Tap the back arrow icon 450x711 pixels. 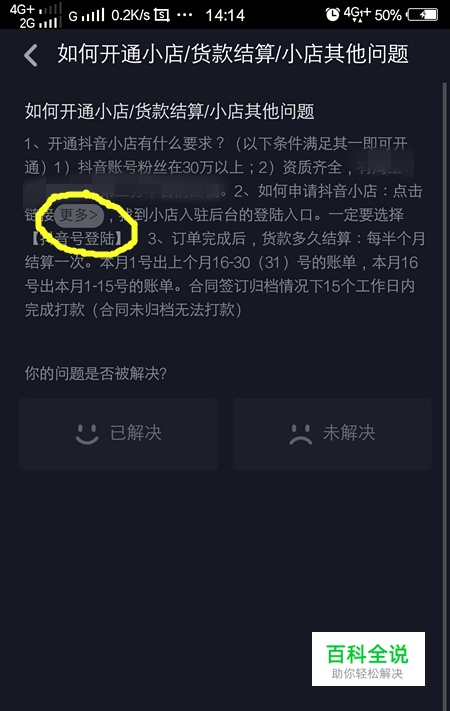(x=30, y=55)
